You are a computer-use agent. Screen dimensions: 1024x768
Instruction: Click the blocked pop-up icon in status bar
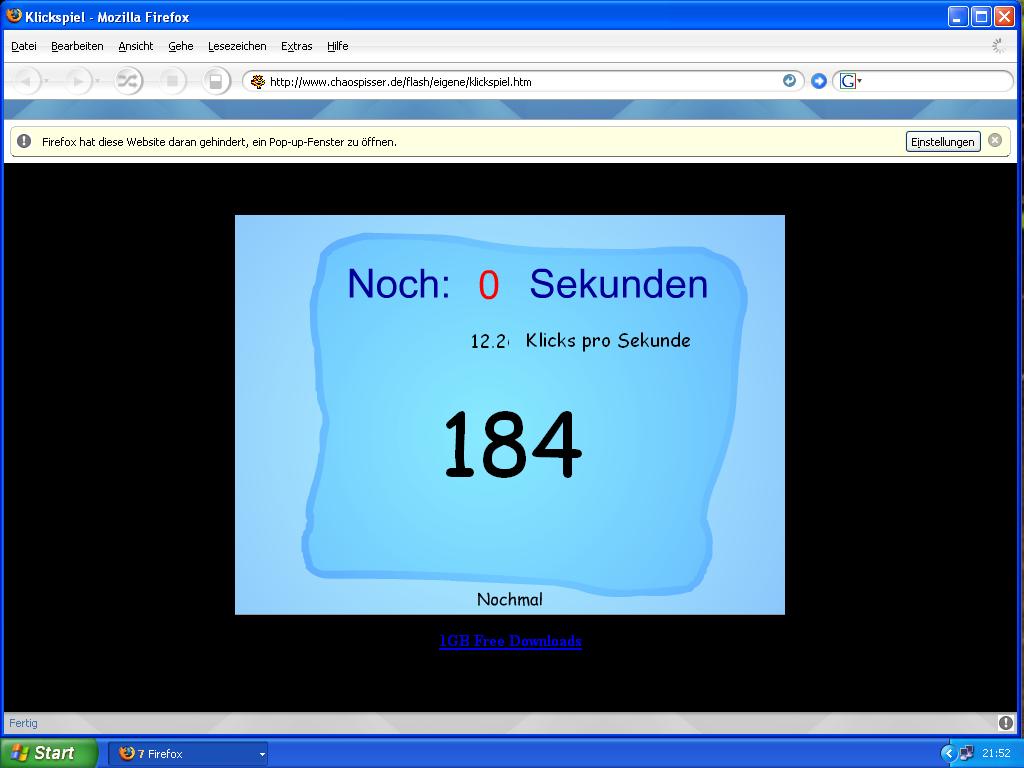tap(1005, 723)
